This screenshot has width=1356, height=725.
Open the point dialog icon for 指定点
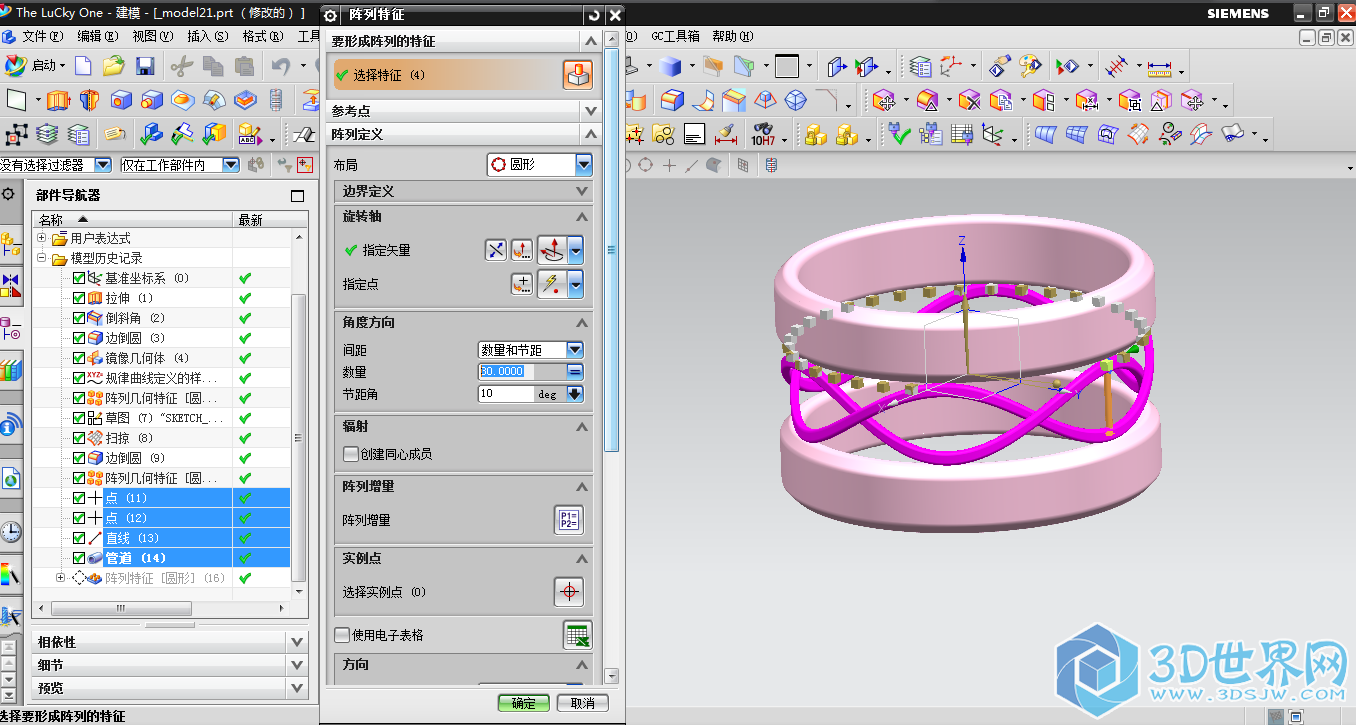[x=521, y=285]
